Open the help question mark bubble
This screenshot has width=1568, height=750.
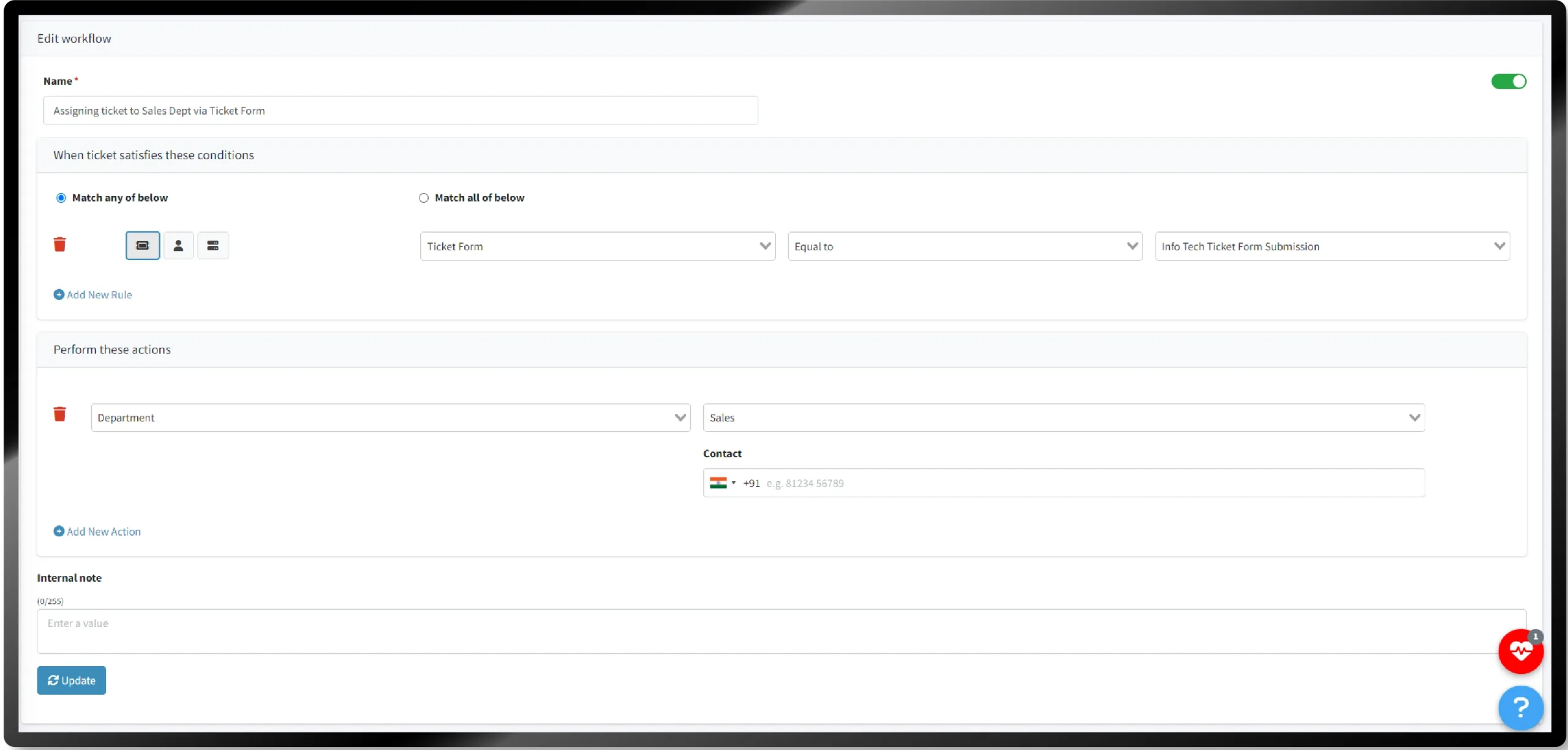(1521, 708)
